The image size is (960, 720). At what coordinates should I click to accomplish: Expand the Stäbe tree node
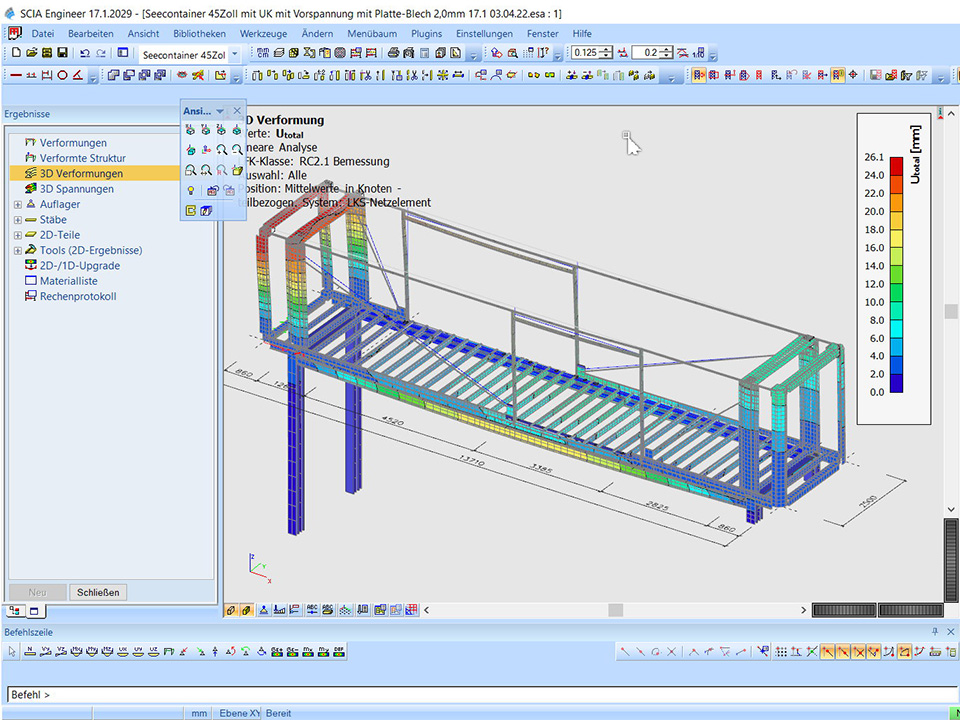point(17,220)
